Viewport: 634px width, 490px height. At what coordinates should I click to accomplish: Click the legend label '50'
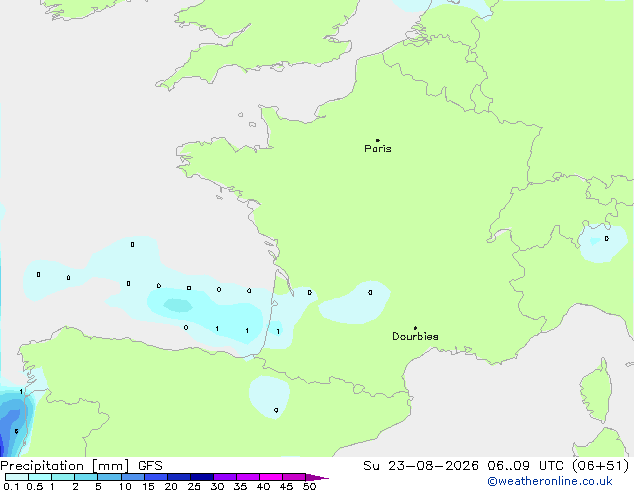(x=309, y=486)
